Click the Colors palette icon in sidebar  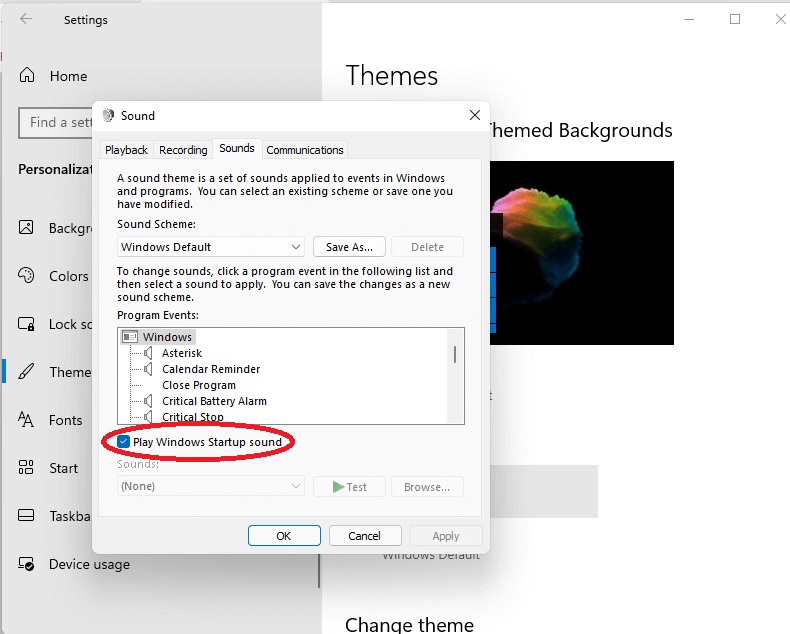[26, 275]
